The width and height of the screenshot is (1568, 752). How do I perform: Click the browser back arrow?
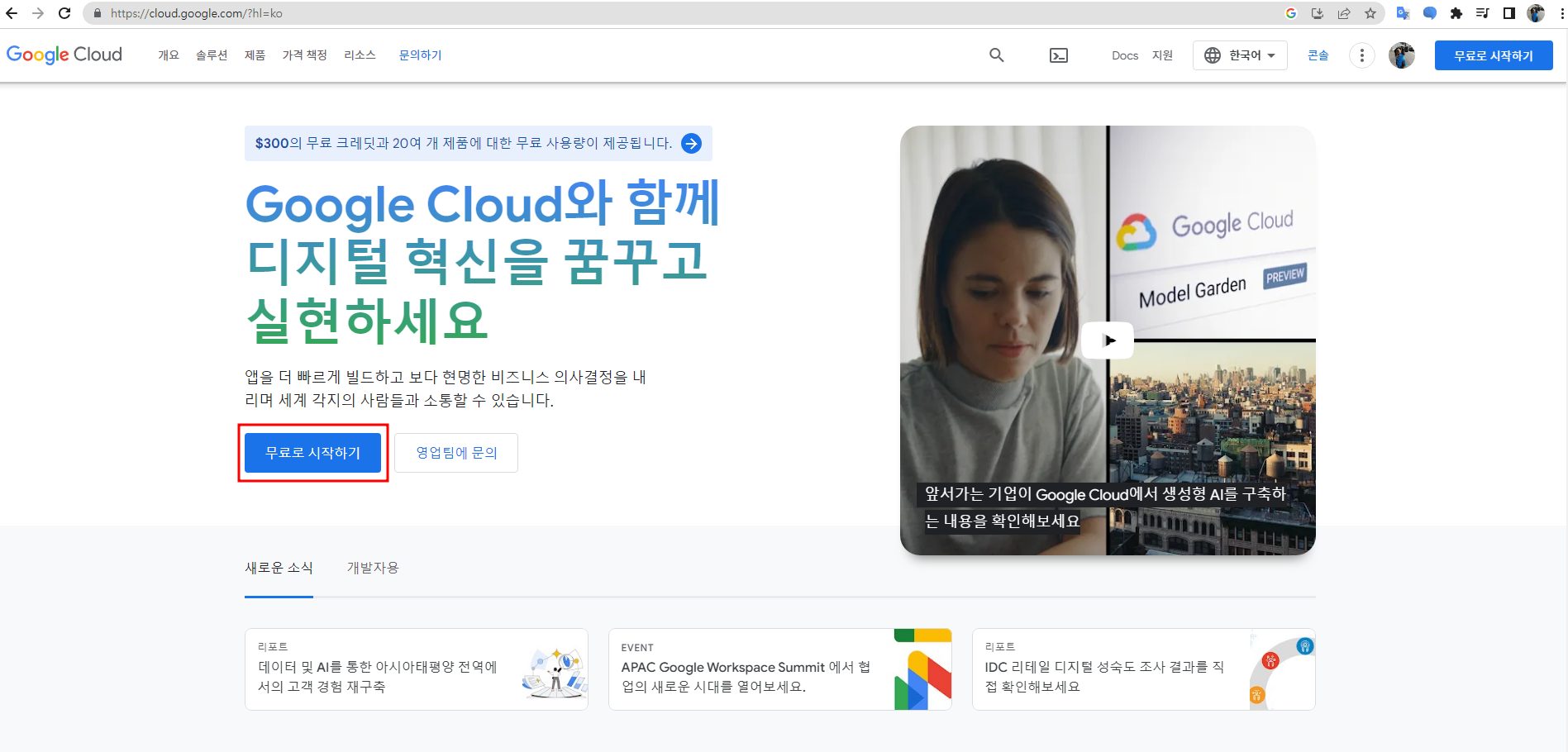tap(12, 13)
